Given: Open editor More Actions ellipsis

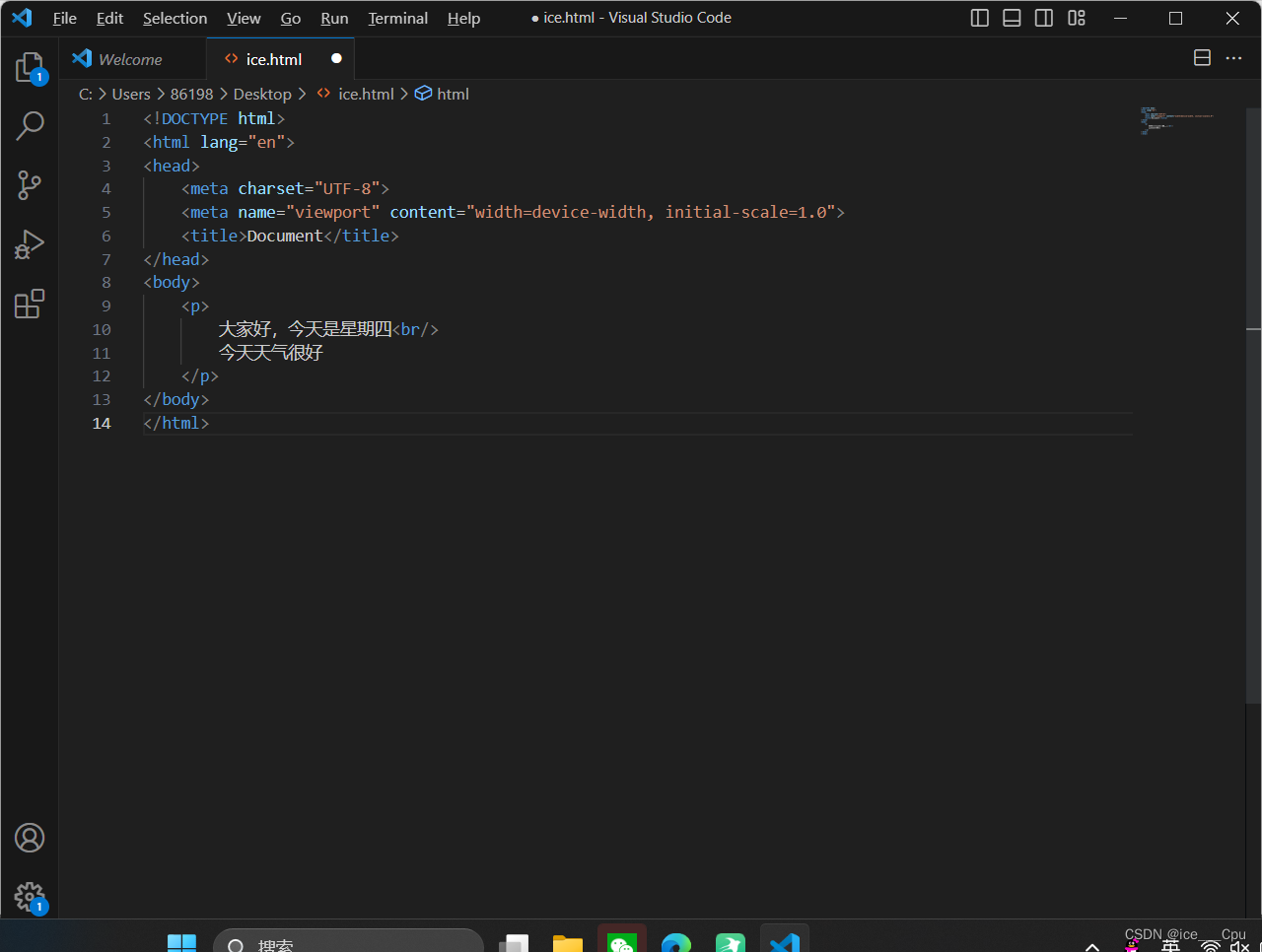Looking at the screenshot, I should pyautogui.click(x=1233, y=58).
